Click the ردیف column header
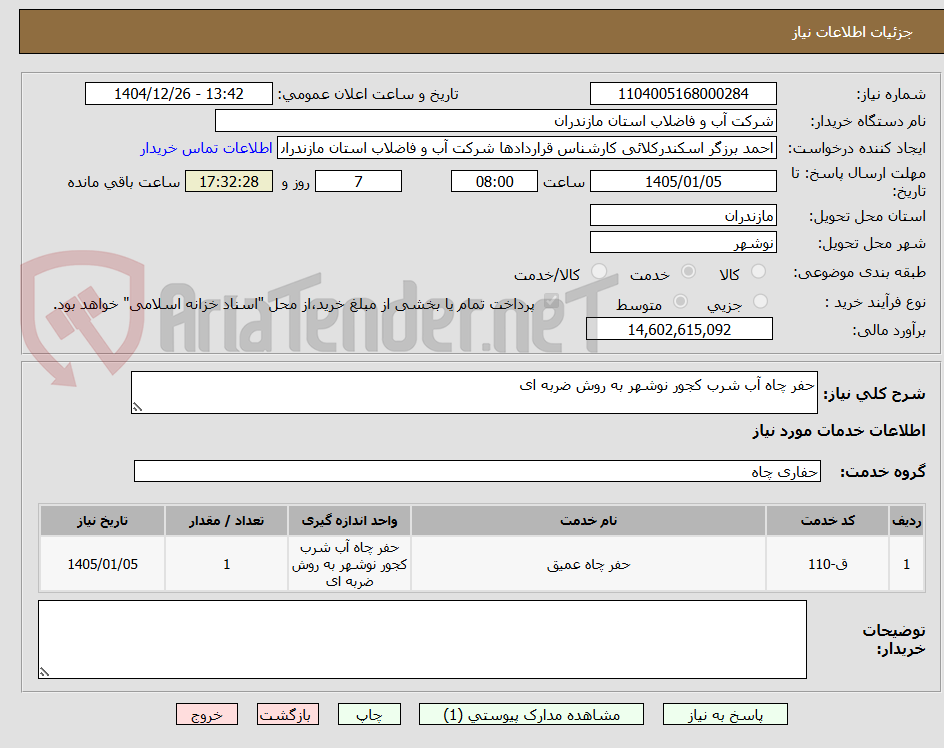Screen dimensions: 944x748 907,521
